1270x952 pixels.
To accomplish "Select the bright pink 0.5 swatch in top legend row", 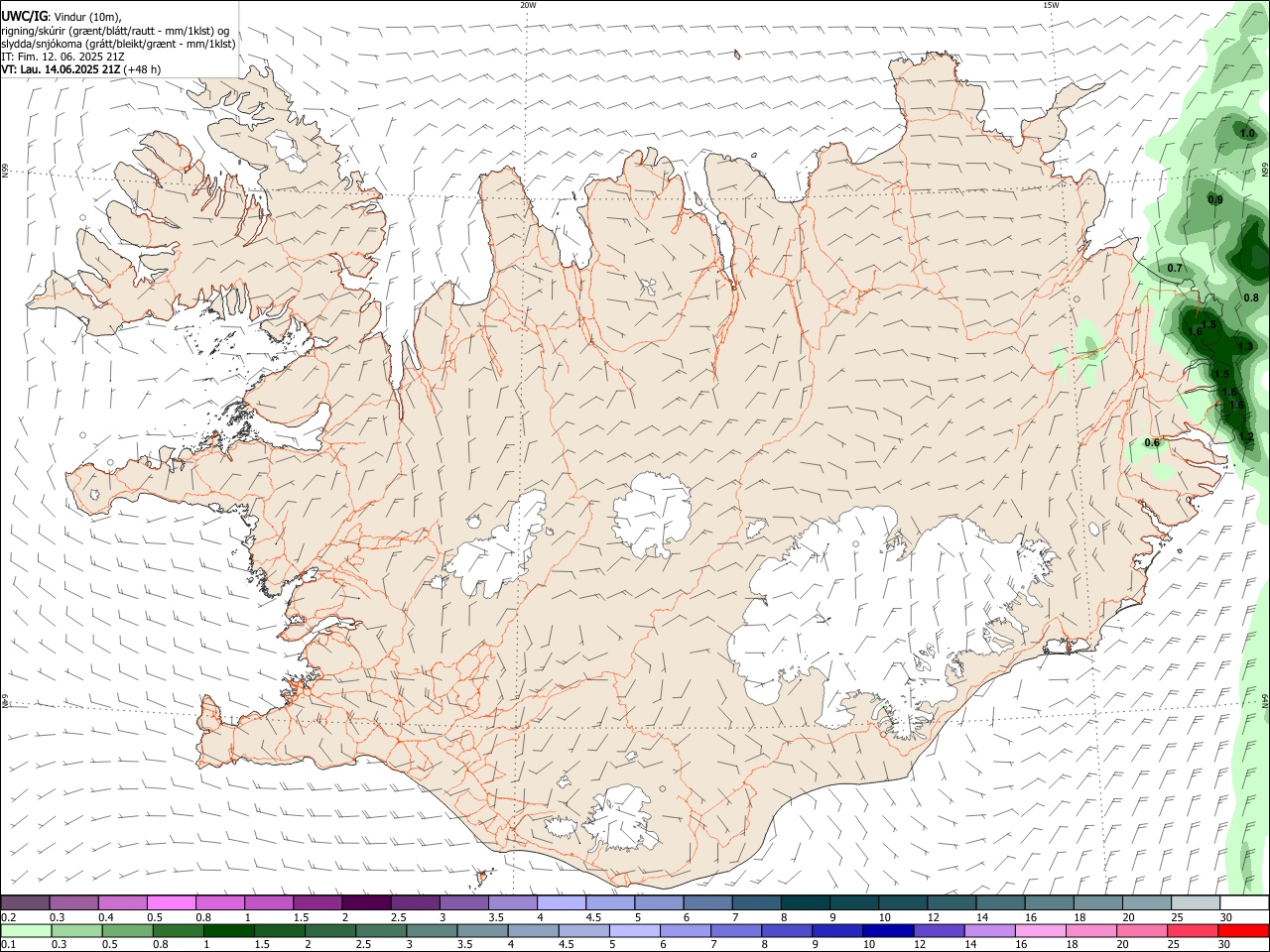I will (x=171, y=902).
